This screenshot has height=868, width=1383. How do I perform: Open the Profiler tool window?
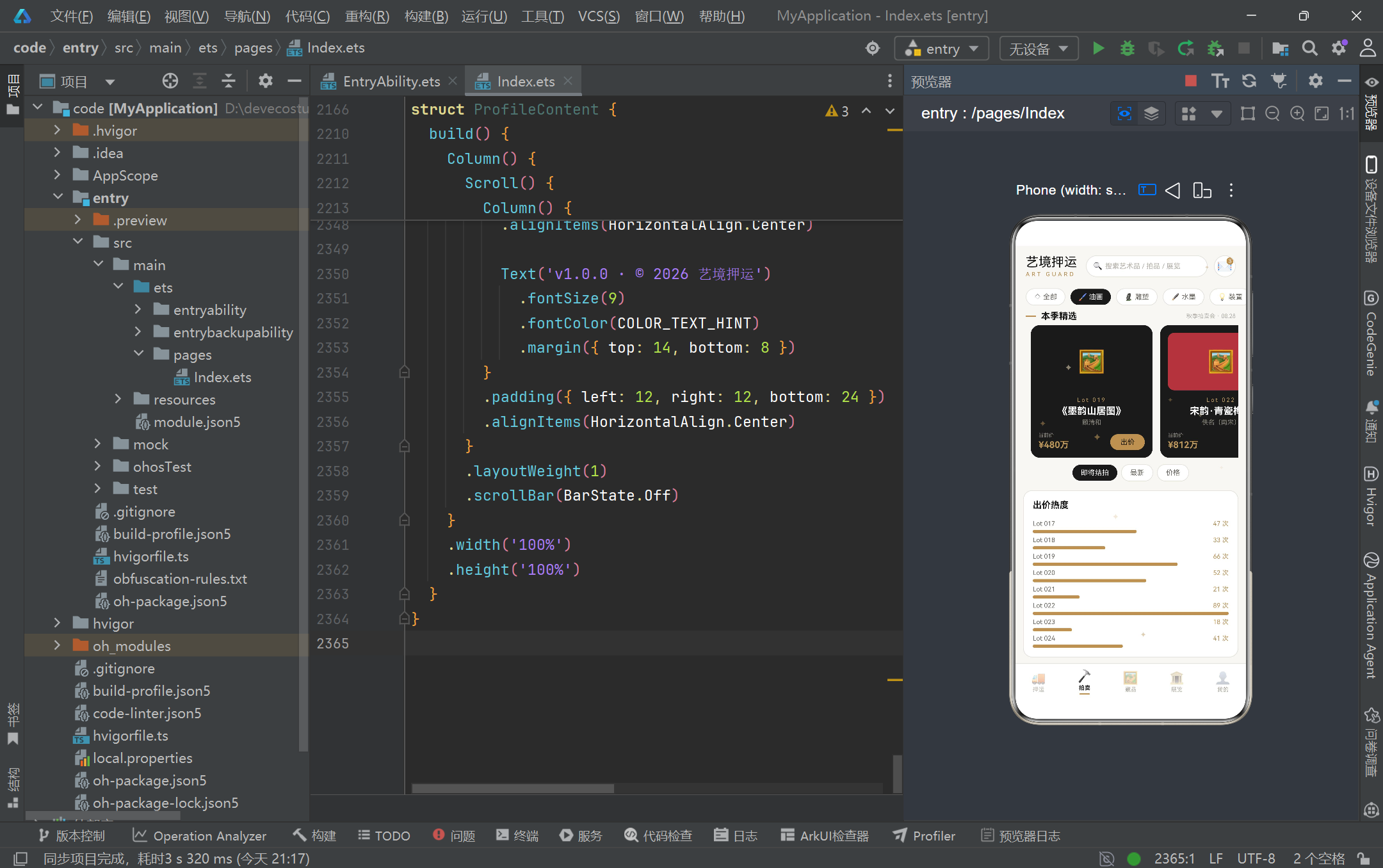(x=923, y=835)
